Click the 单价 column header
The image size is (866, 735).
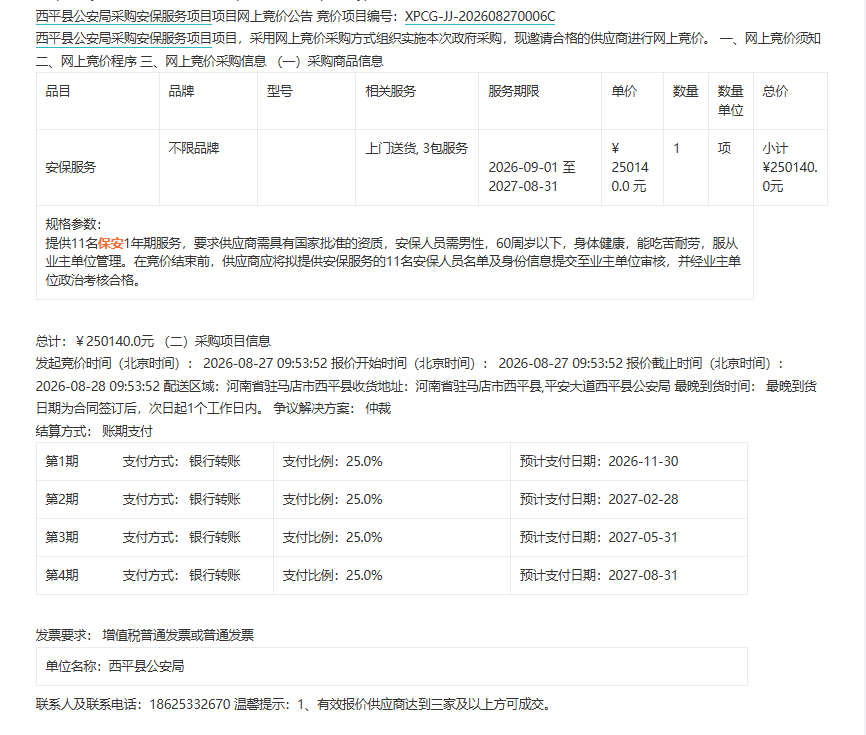pos(624,91)
